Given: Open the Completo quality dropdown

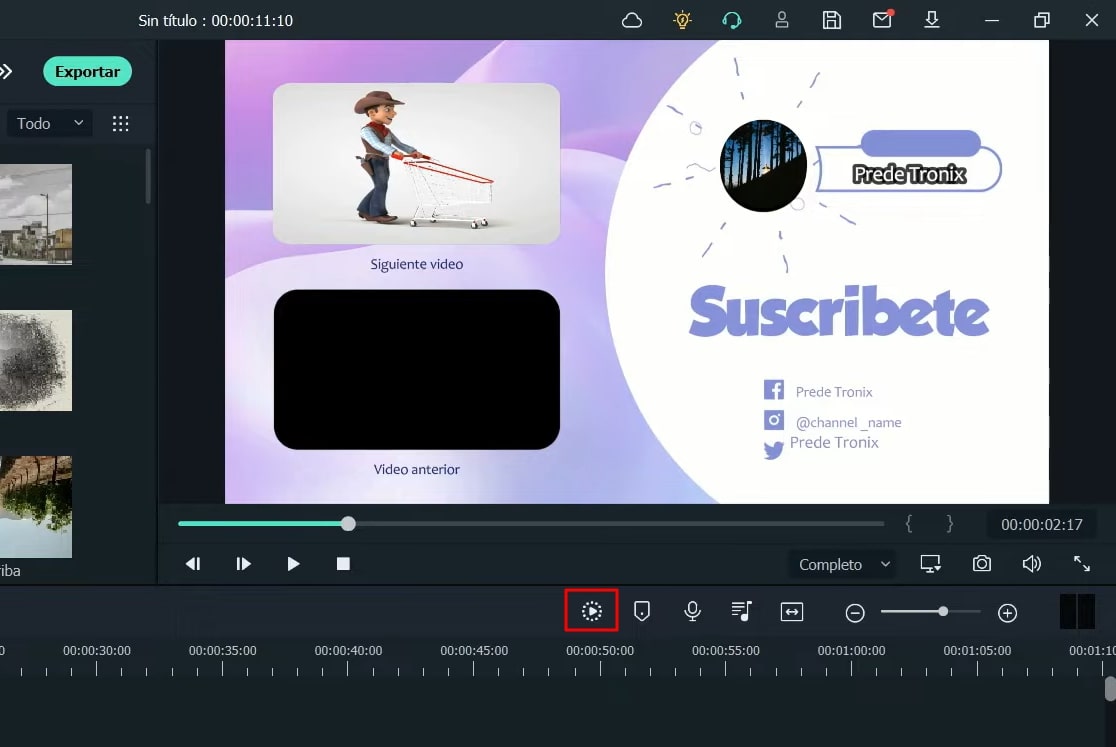Looking at the screenshot, I should point(843,564).
